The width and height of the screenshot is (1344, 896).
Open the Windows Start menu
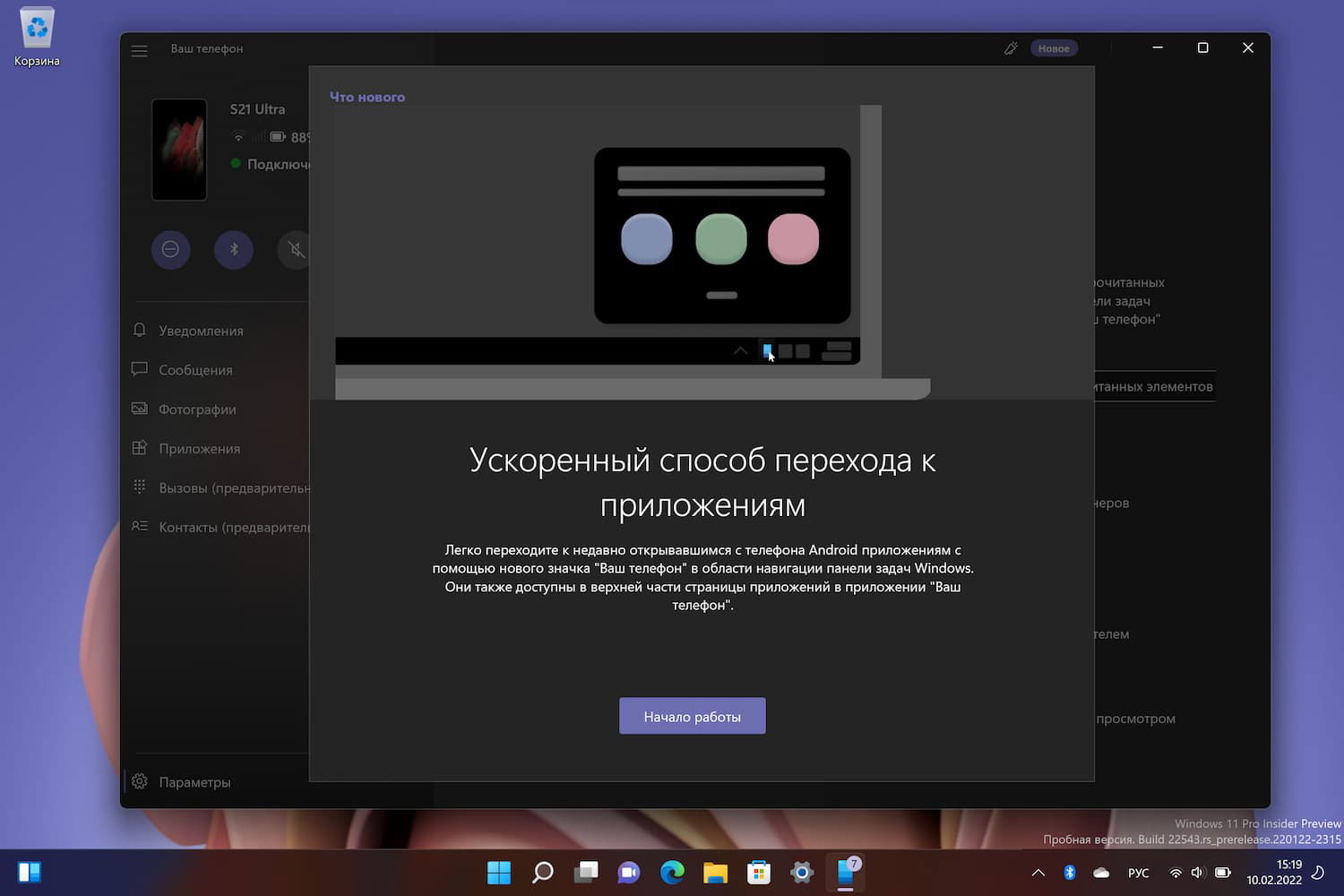click(499, 872)
